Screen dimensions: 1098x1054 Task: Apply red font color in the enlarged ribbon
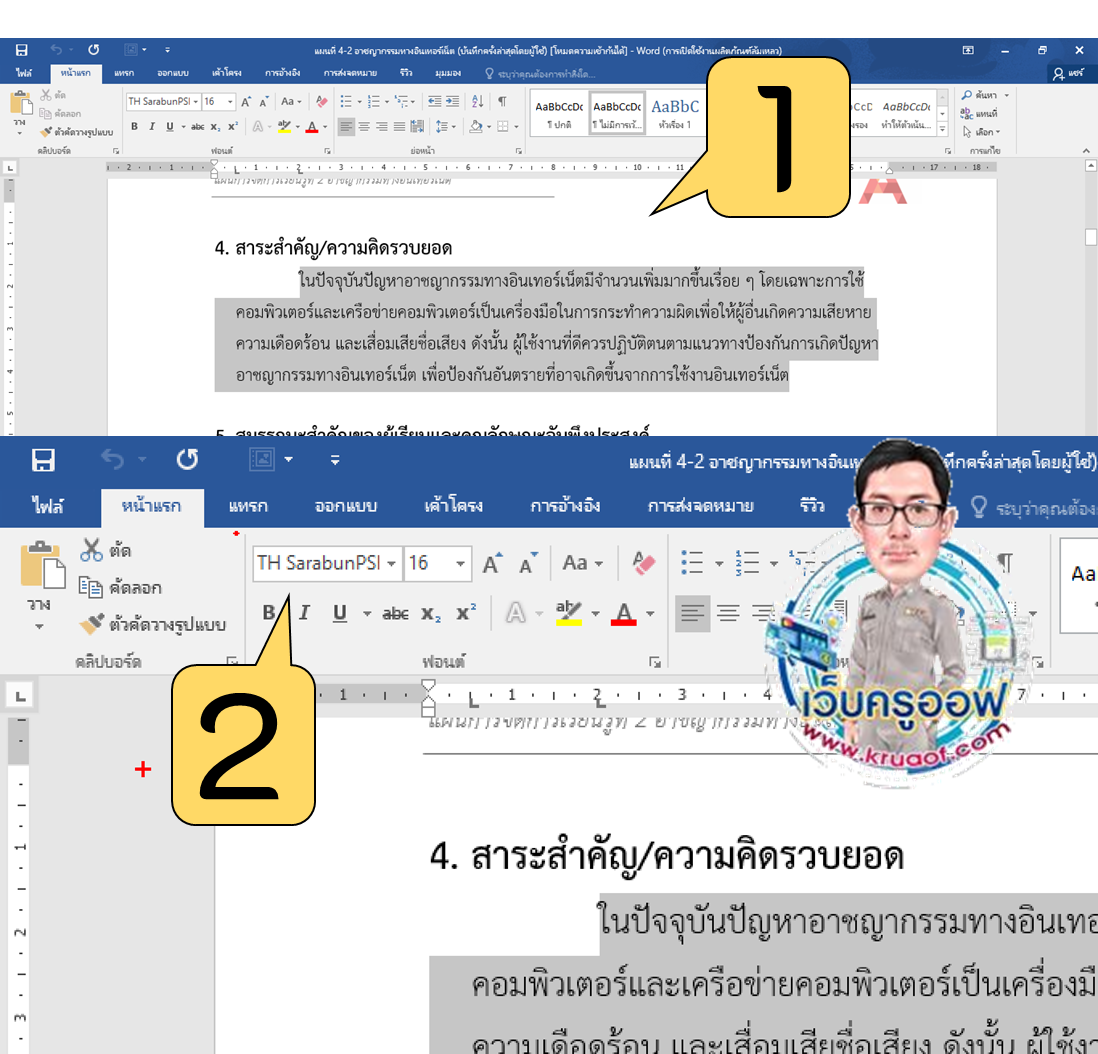coord(623,613)
